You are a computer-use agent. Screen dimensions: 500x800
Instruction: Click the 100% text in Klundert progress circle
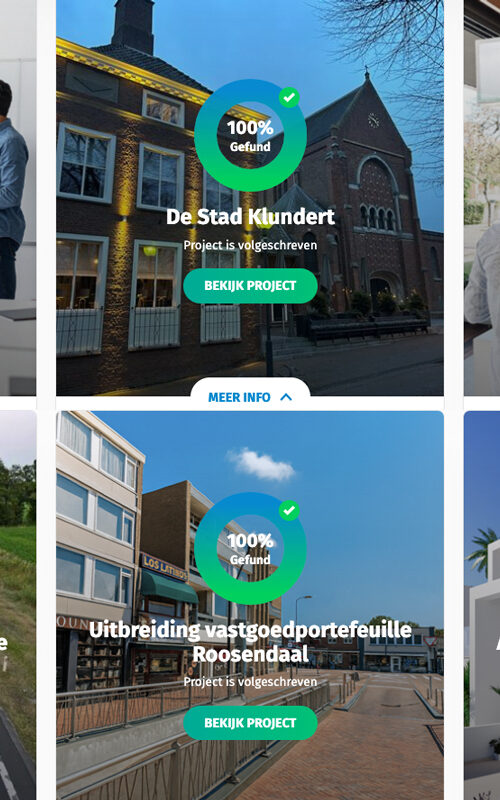click(x=250, y=128)
